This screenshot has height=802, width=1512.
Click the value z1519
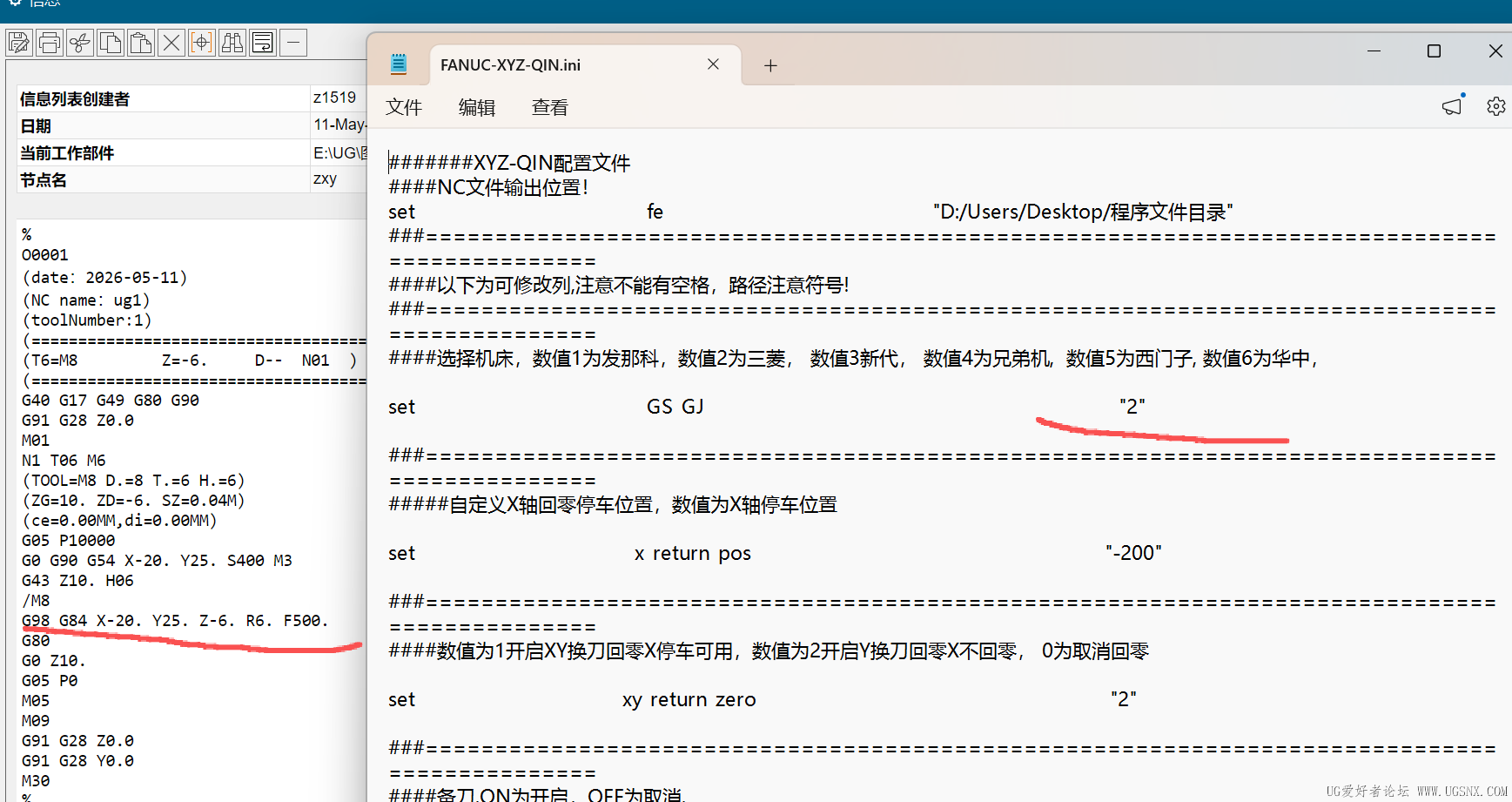[x=335, y=98]
